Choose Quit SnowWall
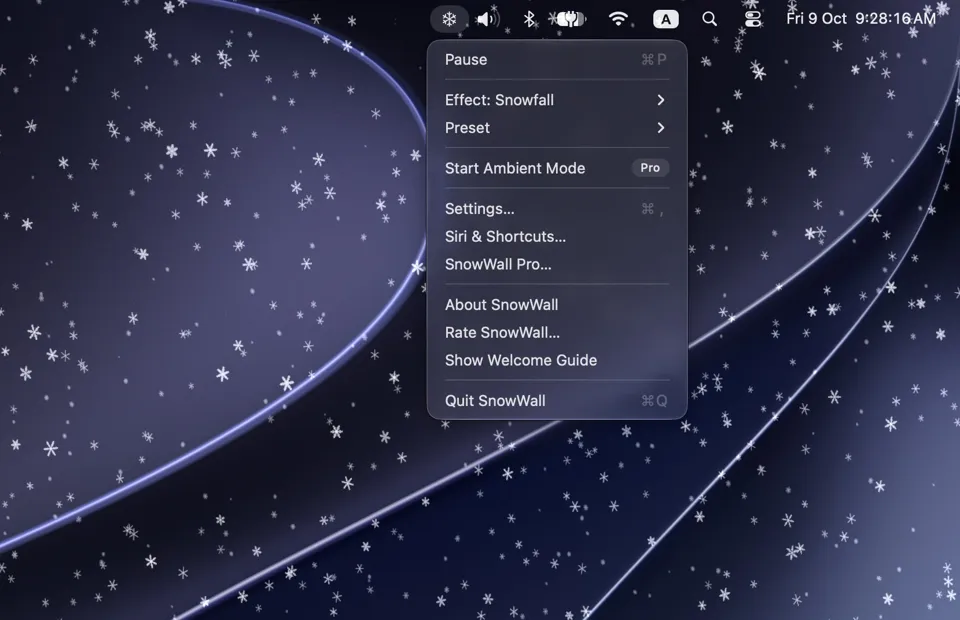The width and height of the screenshot is (960, 620). 557,401
